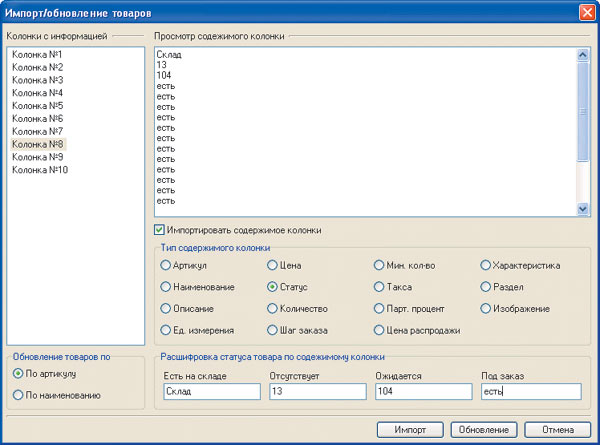
Task: Click the Отсутствует input field
Action: tap(318, 391)
